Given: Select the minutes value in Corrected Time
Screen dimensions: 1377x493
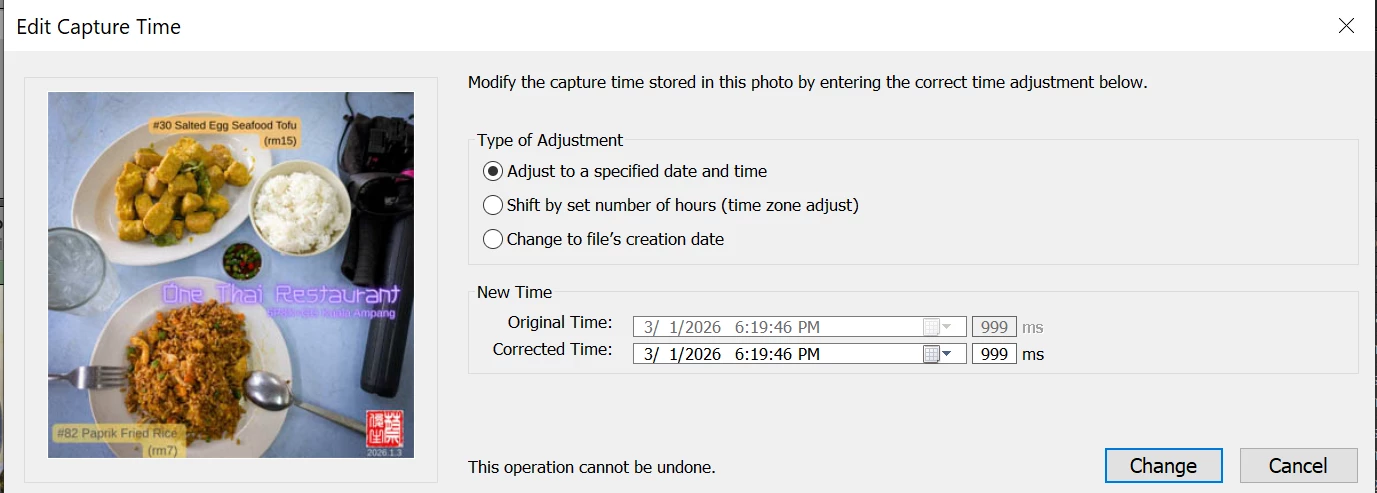Looking at the screenshot, I should (x=756, y=354).
